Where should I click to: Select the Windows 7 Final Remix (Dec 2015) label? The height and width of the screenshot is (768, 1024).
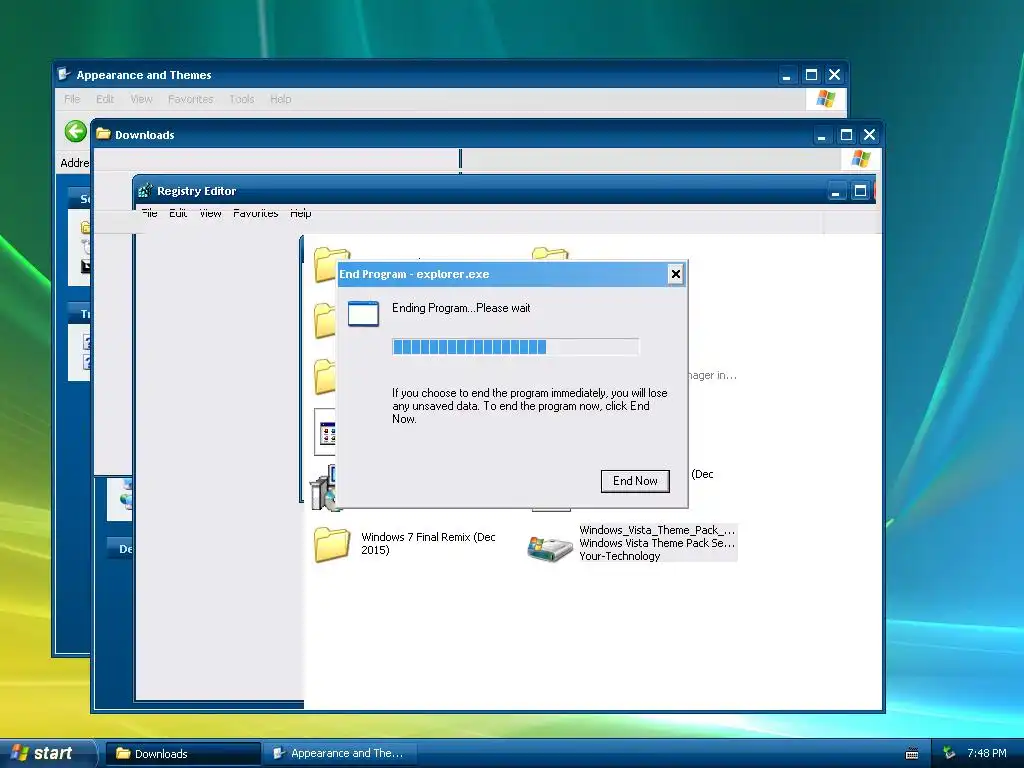(x=428, y=543)
